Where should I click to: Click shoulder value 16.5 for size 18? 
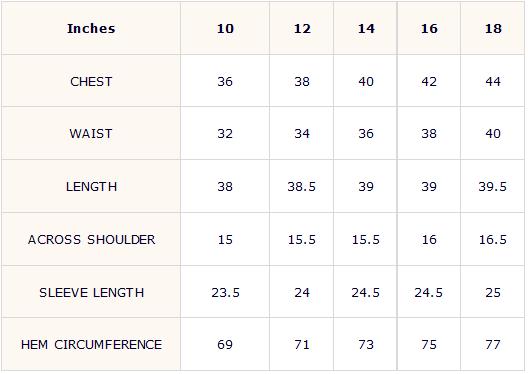coord(493,240)
